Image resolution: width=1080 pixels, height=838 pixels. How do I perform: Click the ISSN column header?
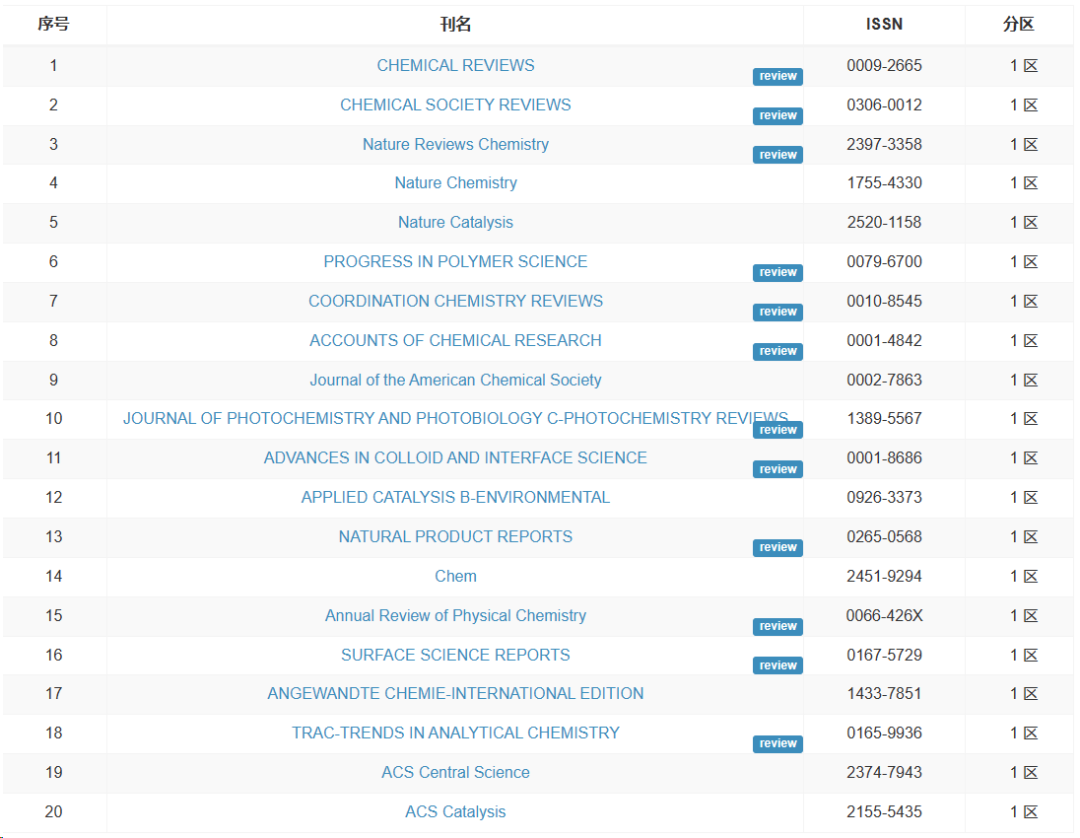[x=884, y=24]
